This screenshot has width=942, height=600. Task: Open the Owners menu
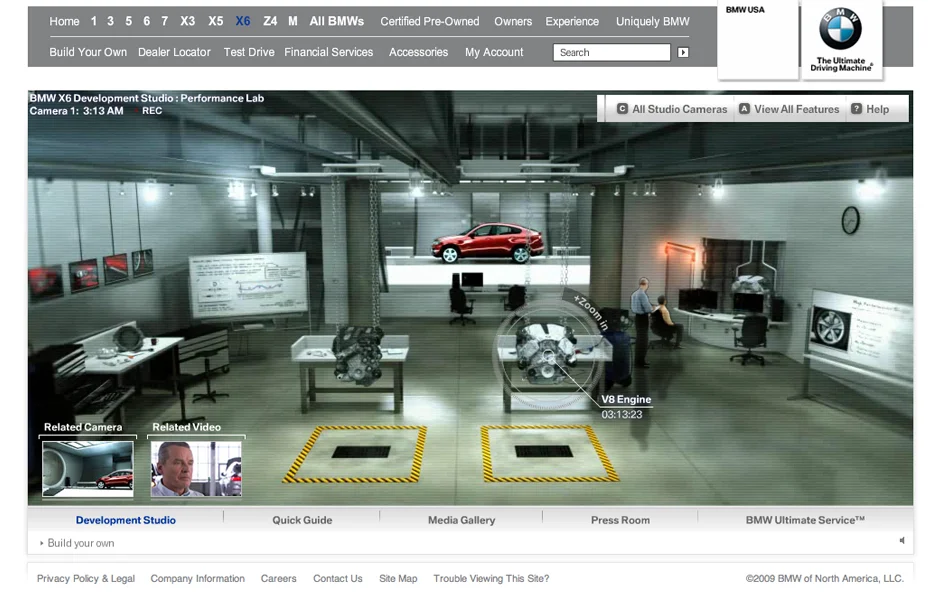(x=513, y=22)
